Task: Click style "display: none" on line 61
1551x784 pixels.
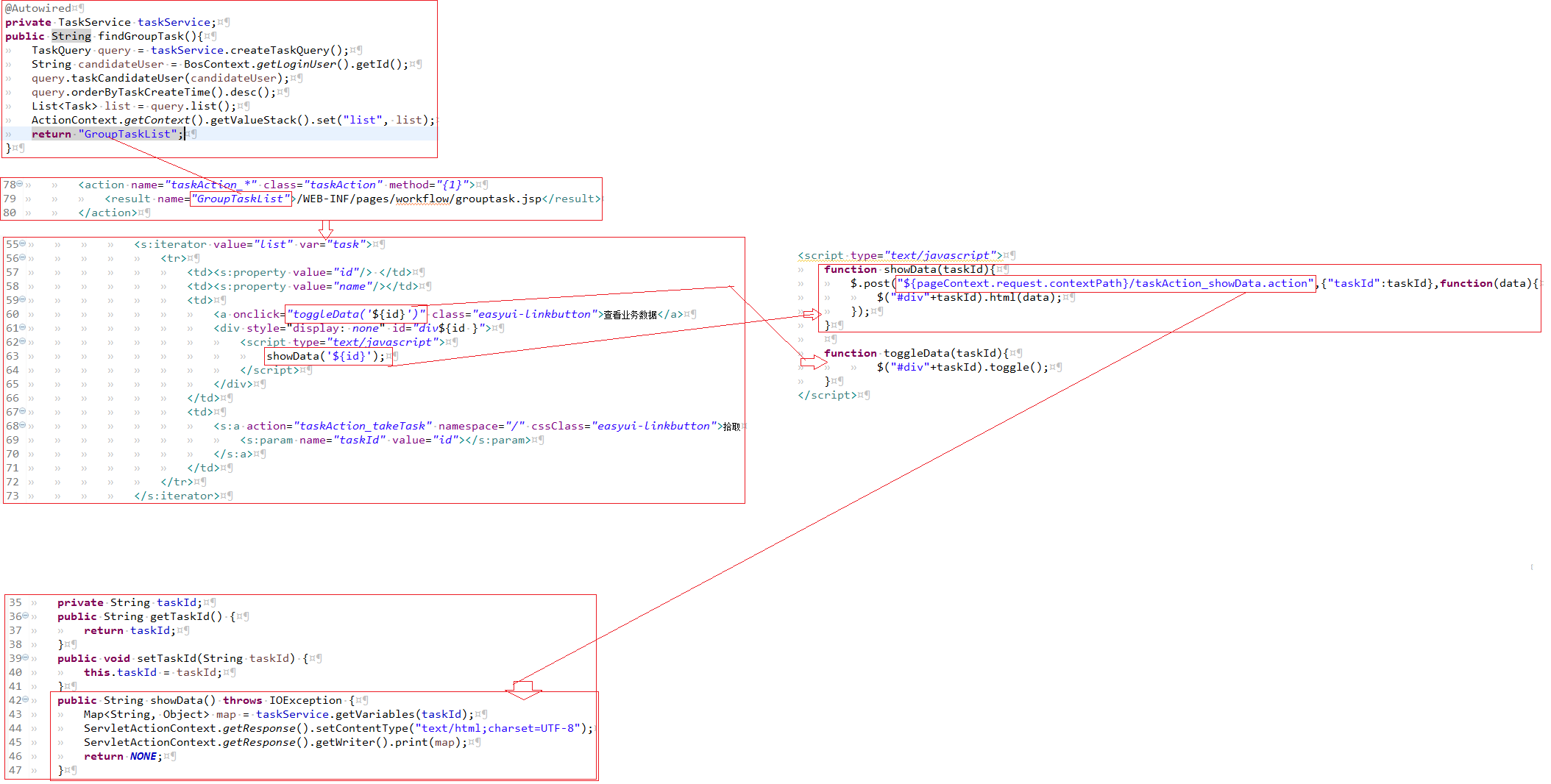Action: 316,328
